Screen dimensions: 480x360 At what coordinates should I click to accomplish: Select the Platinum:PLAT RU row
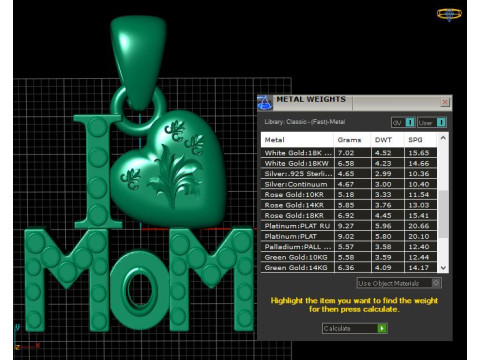tap(349, 226)
